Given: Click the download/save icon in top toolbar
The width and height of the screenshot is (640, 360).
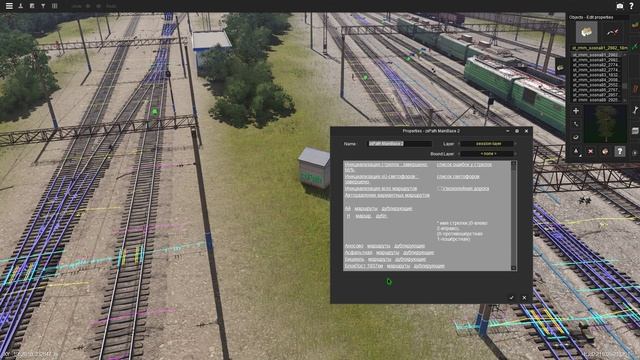Looking at the screenshot, I should pyautogui.click(x=20, y=6).
